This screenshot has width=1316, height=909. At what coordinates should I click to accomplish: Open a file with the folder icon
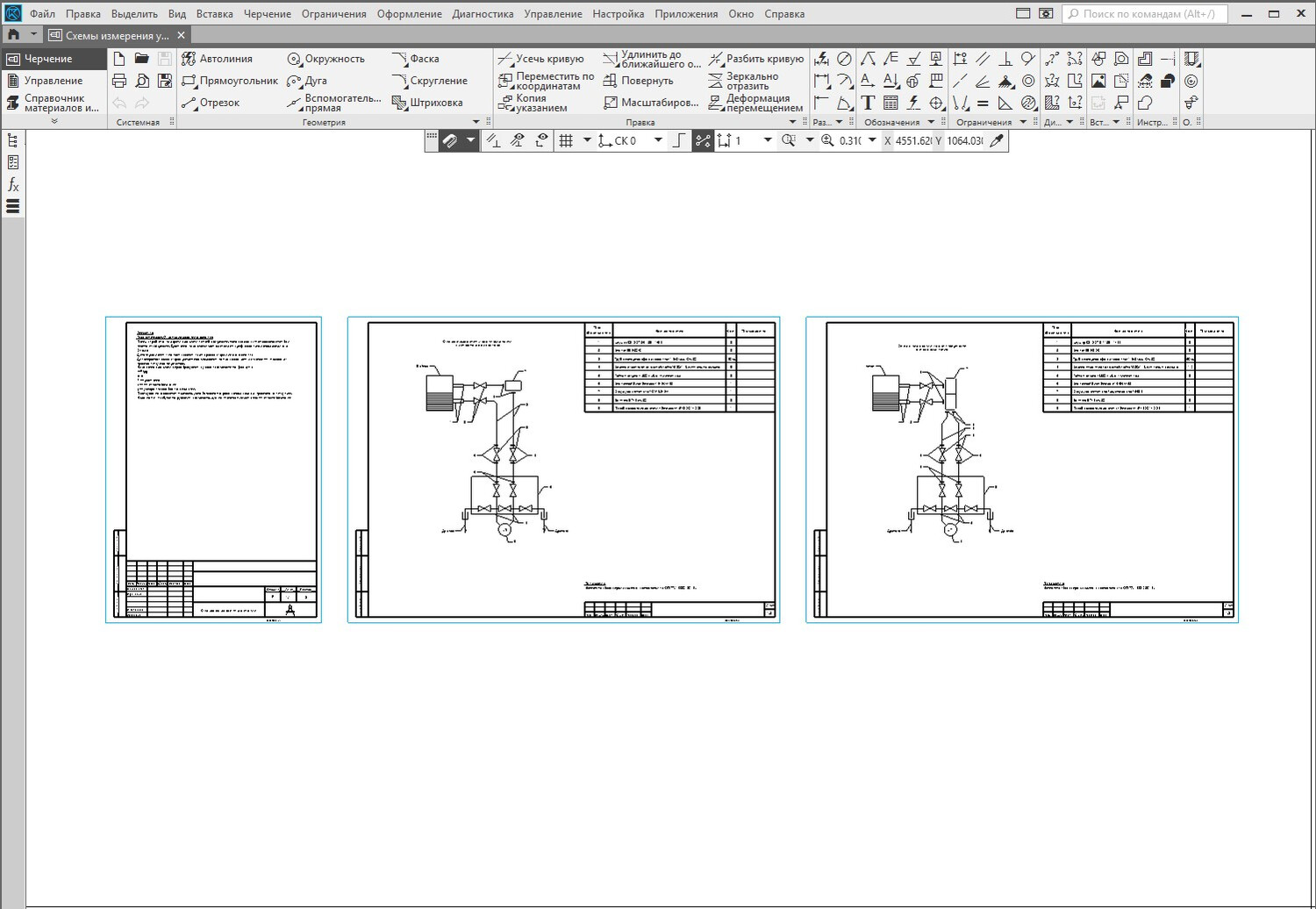[x=141, y=59]
